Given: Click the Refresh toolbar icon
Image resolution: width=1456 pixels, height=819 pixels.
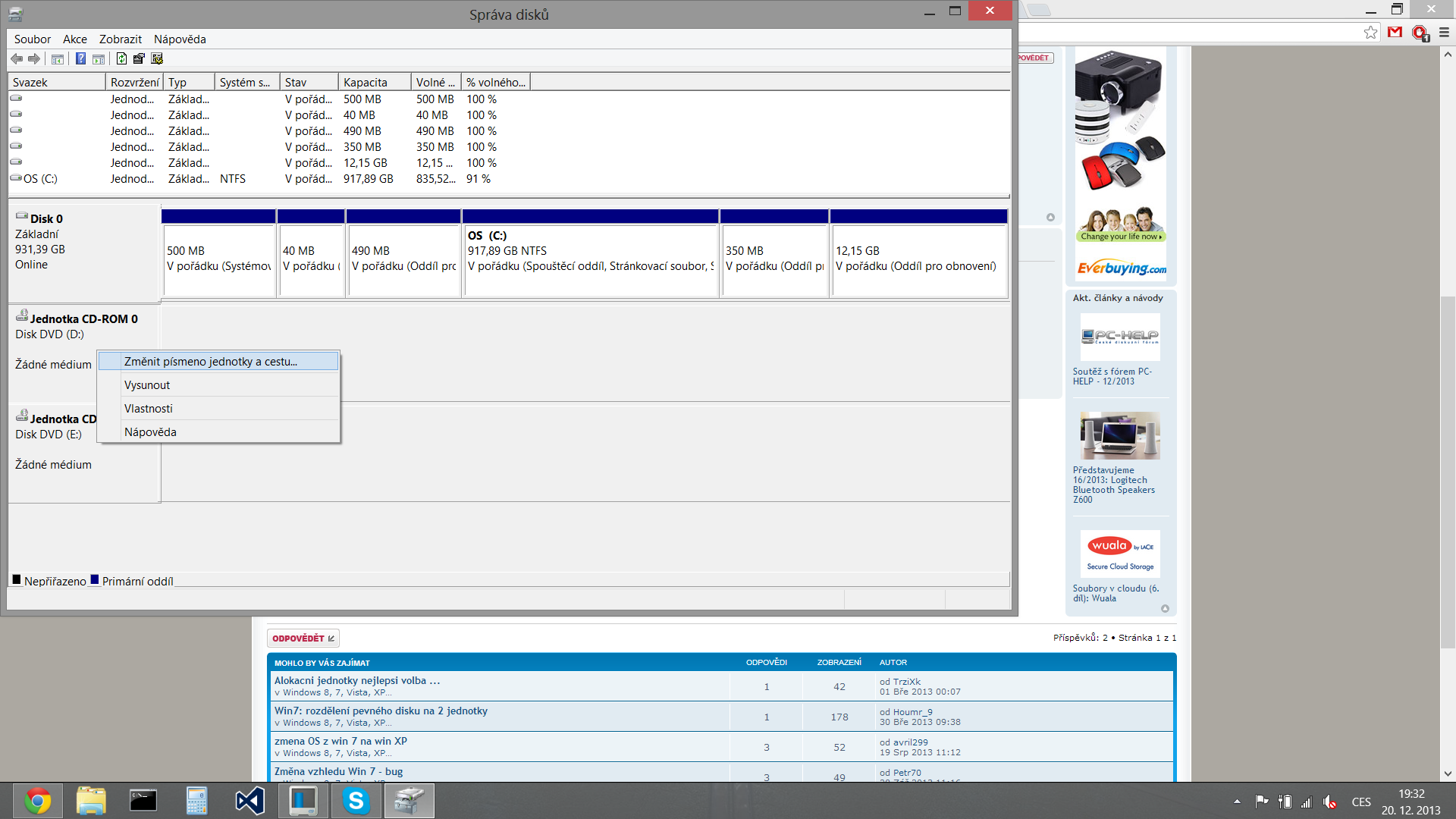Looking at the screenshot, I should (x=121, y=58).
